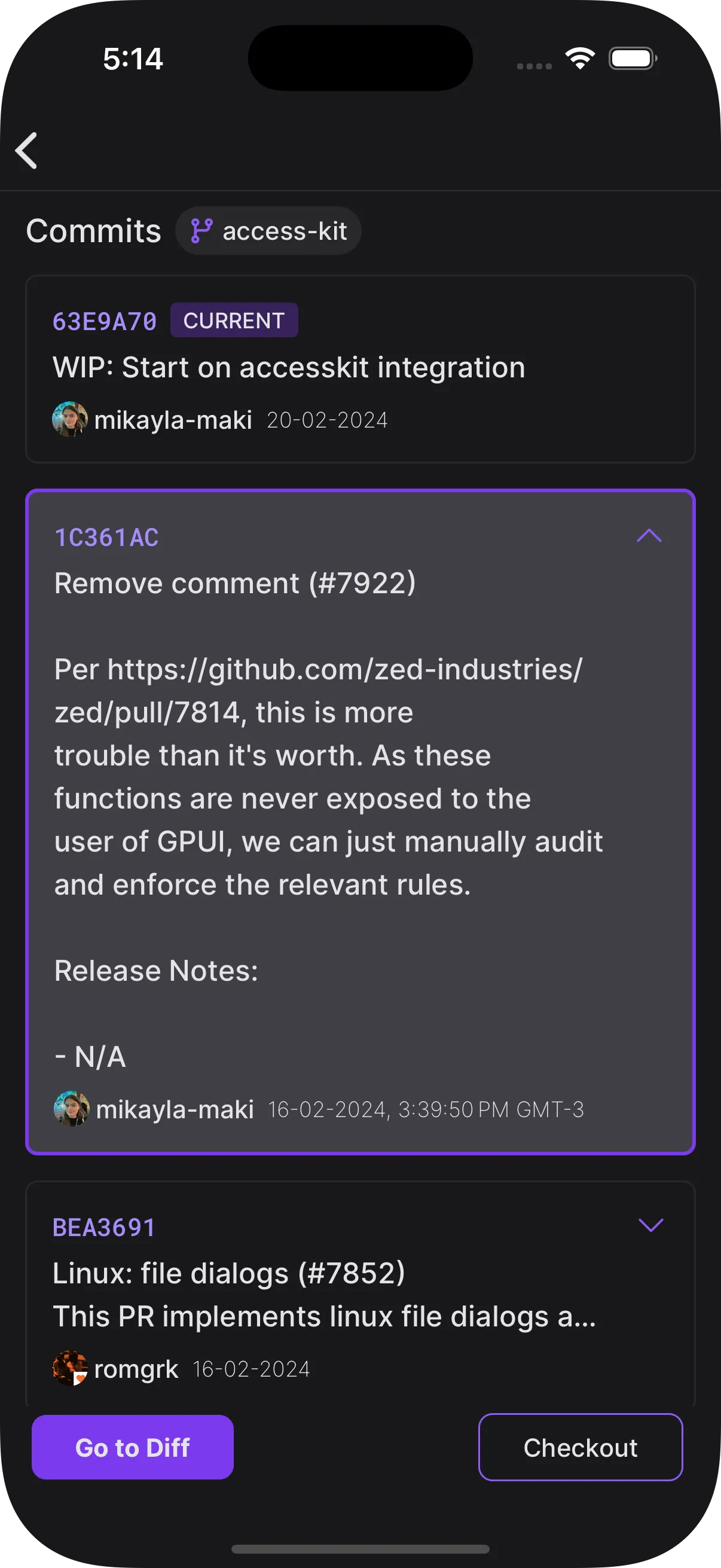Tap the branch icon in the access-kit chip
721x1568 pixels.
tap(201, 230)
